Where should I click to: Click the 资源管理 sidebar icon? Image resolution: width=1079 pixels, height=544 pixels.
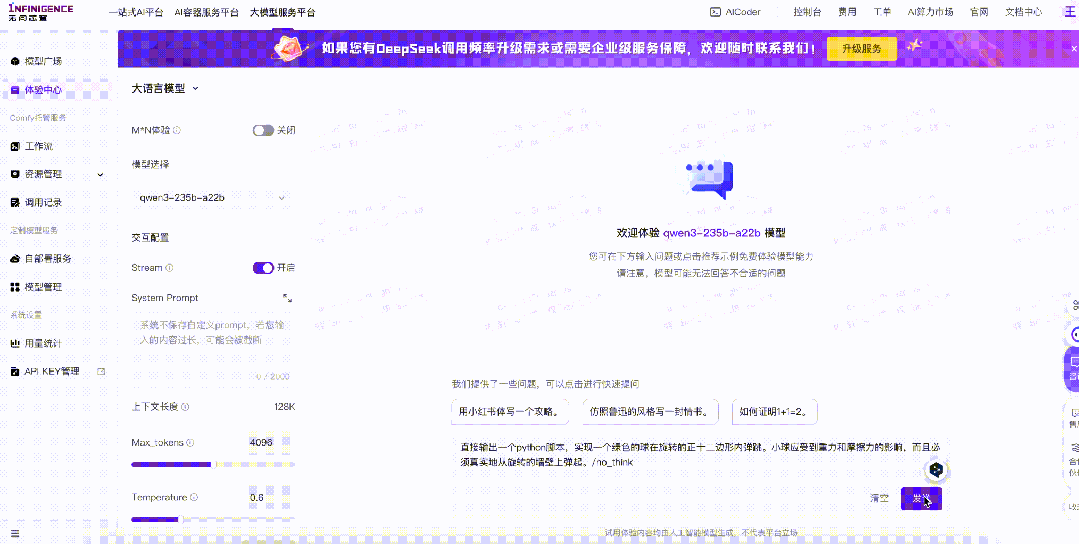pos(15,174)
